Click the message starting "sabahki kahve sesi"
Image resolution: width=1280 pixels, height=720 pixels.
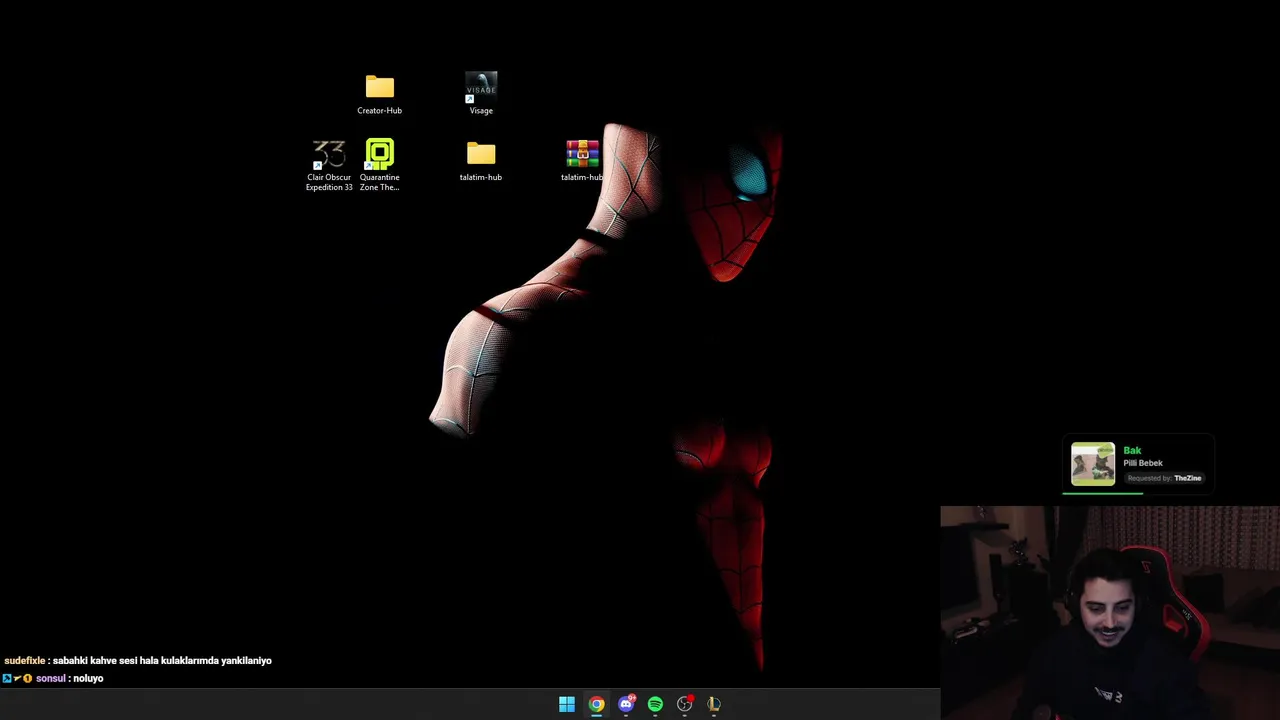tap(162, 661)
